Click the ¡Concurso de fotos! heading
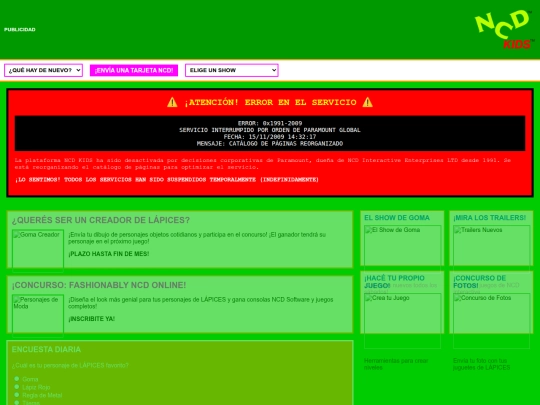The height and width of the screenshot is (405, 540). coord(479,282)
